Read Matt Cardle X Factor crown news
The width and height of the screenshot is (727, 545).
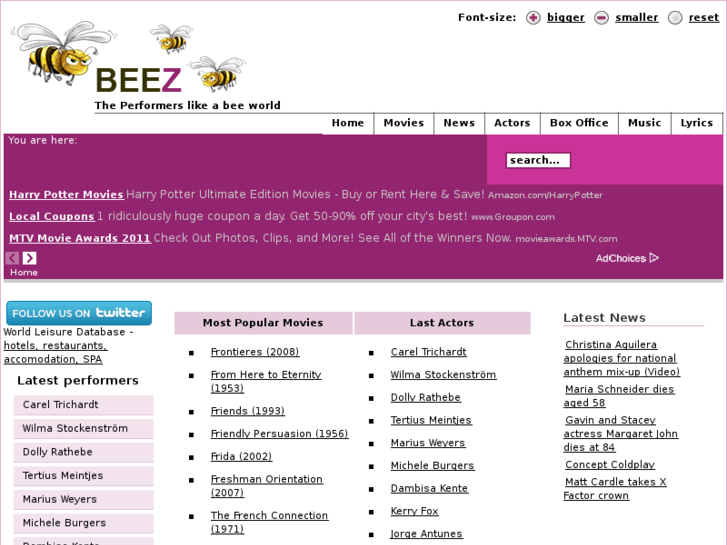615,488
